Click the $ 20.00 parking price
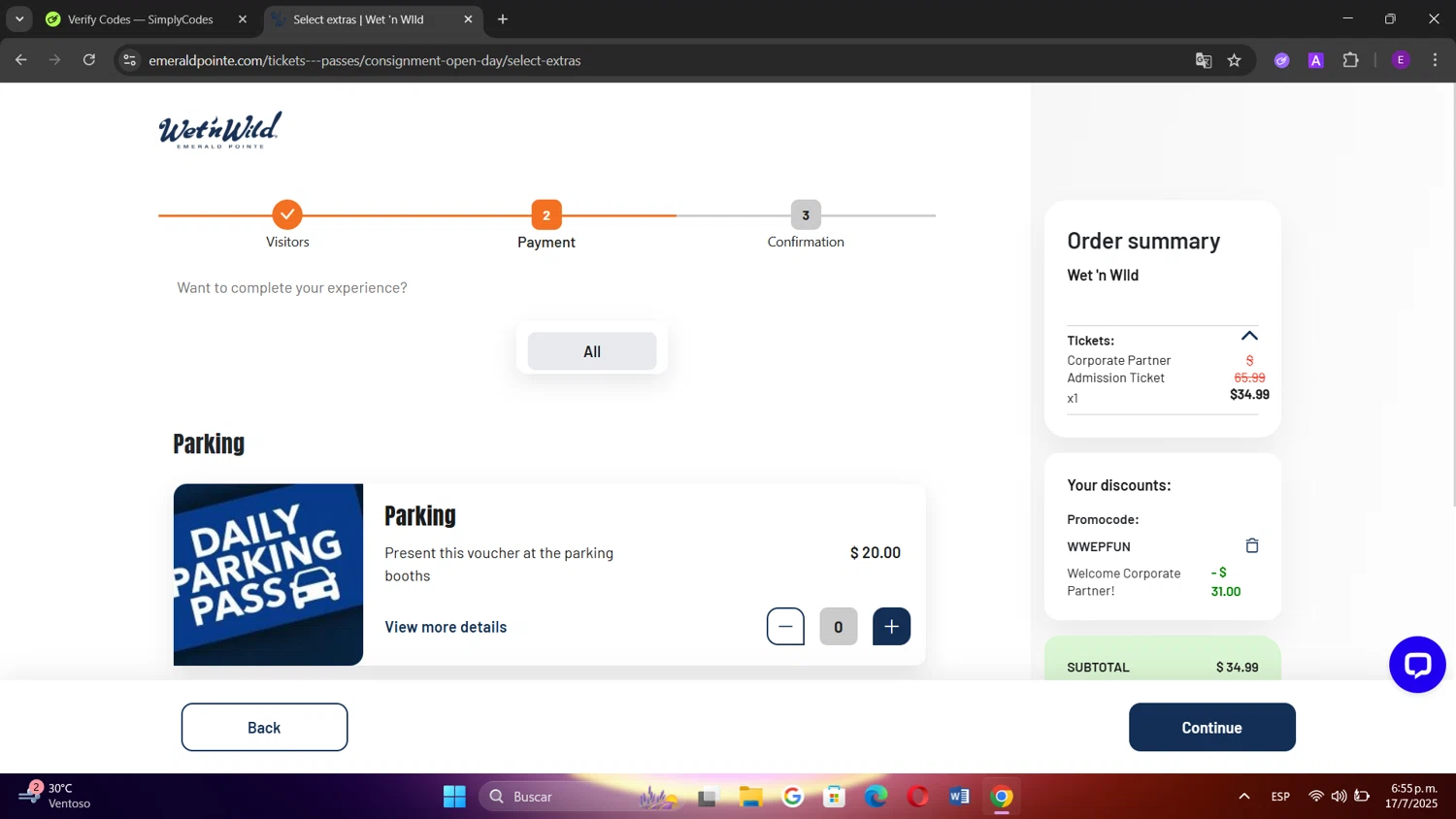Viewport: 1456px width, 819px height. pyautogui.click(x=876, y=552)
